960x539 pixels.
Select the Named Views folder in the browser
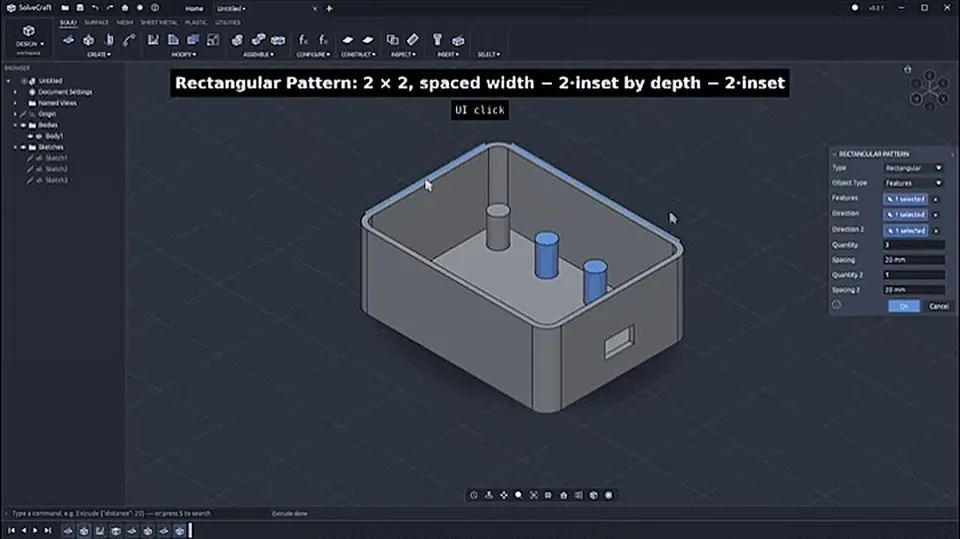coord(58,103)
